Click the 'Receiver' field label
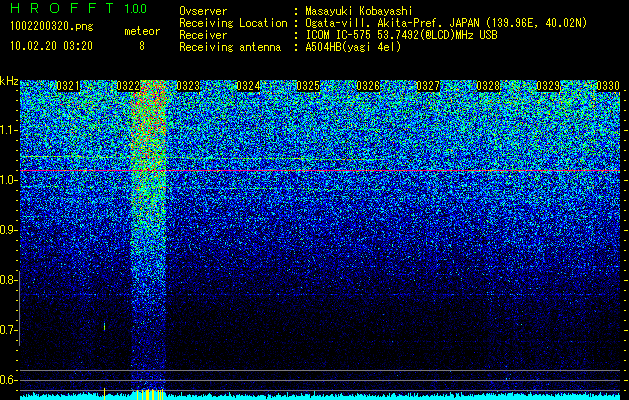 tap(203, 35)
